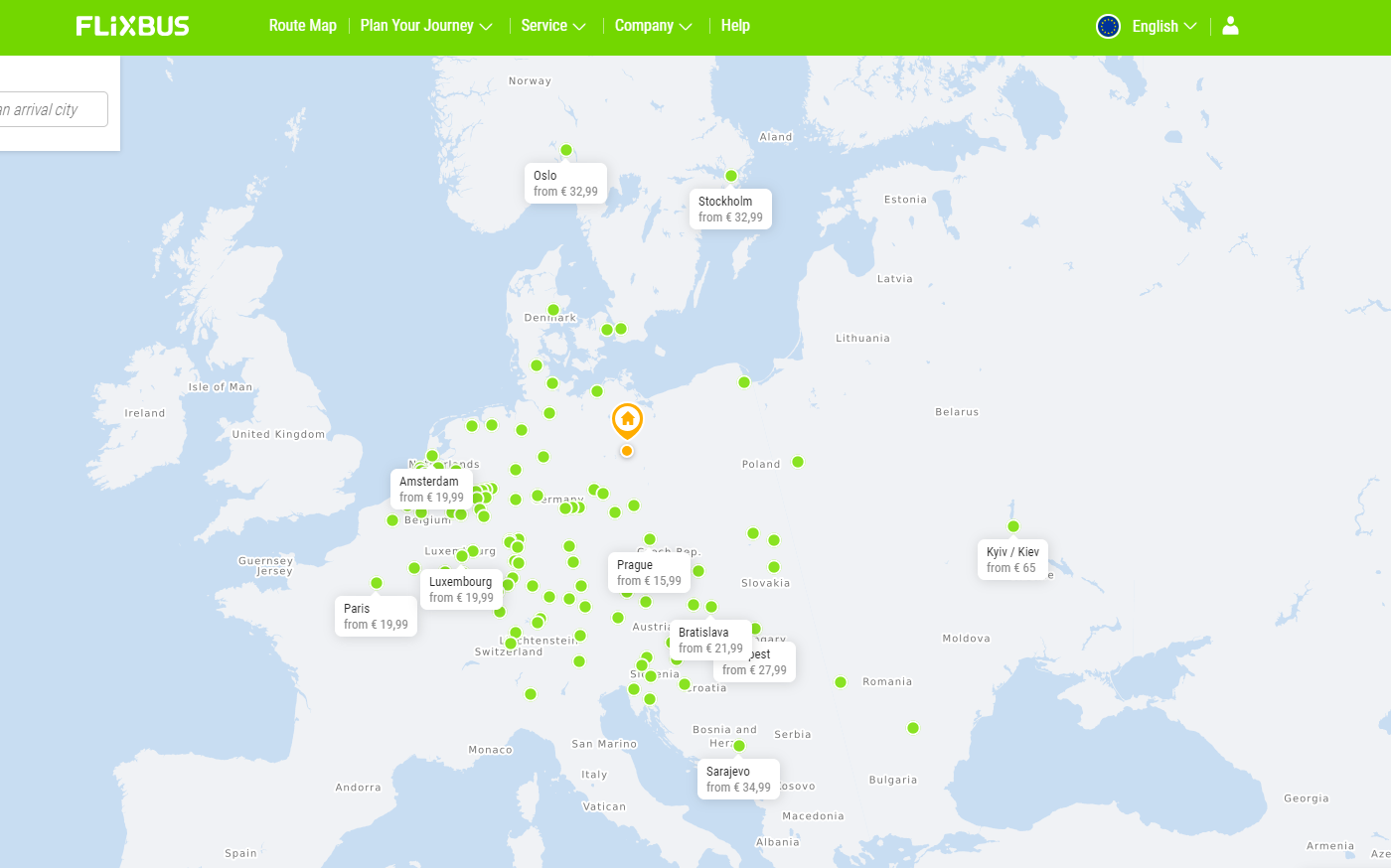Open Route Map page

click(303, 26)
